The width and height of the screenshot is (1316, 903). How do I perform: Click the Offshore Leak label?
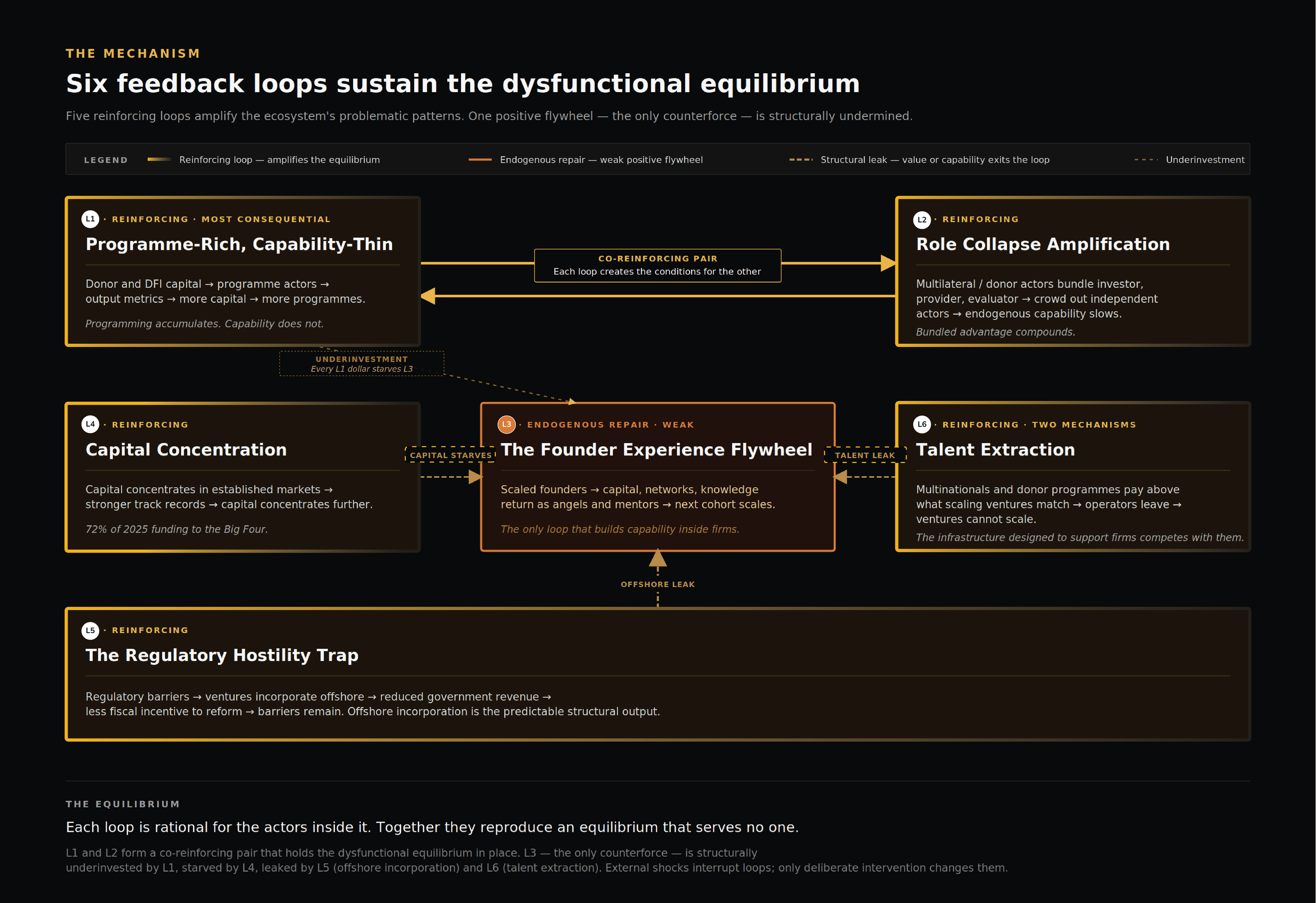tap(657, 584)
